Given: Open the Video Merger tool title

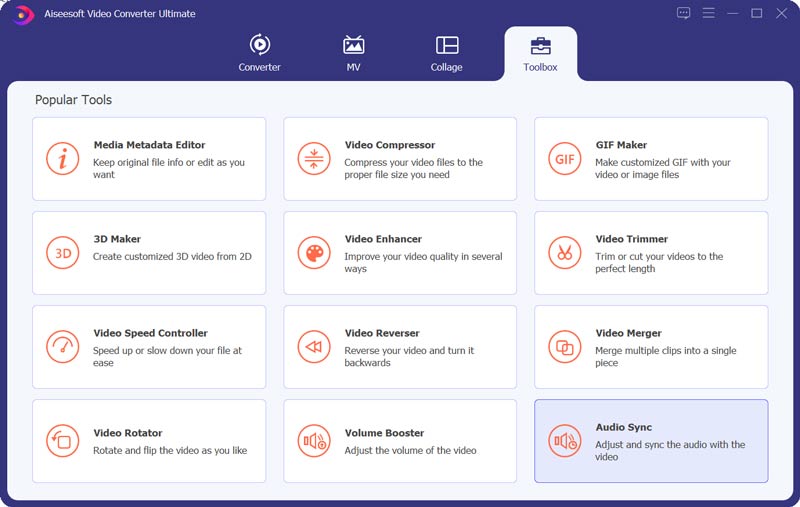Looking at the screenshot, I should click(628, 333).
